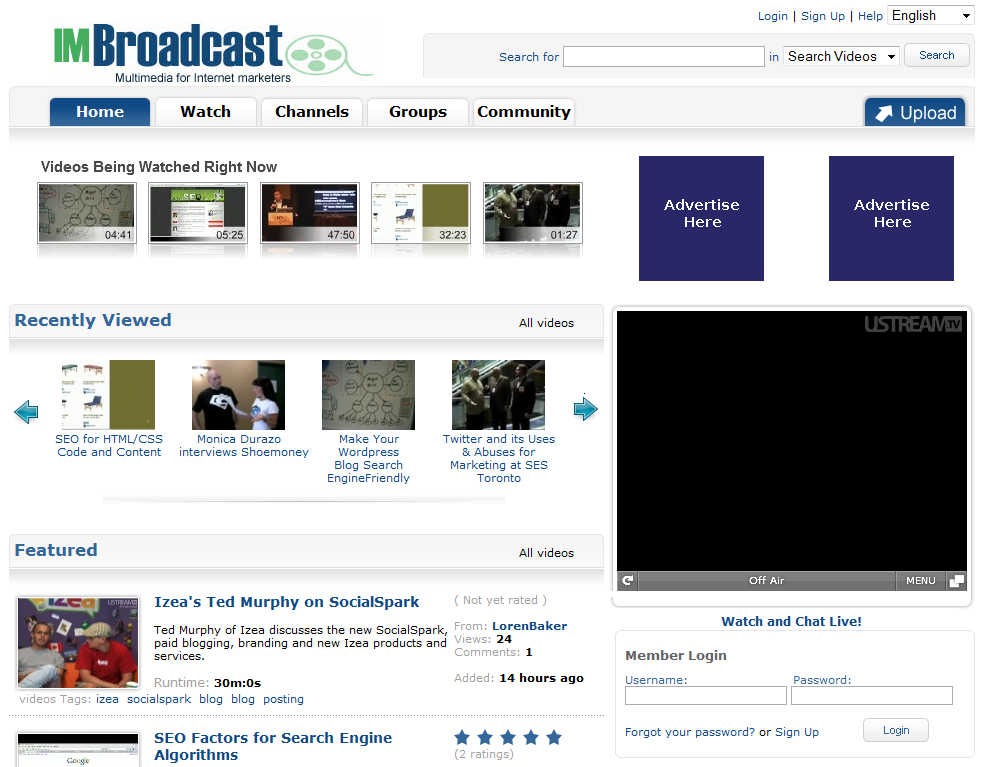Screen dimensions: 985x767
Task: Open the English language dropdown
Action: coord(930,15)
